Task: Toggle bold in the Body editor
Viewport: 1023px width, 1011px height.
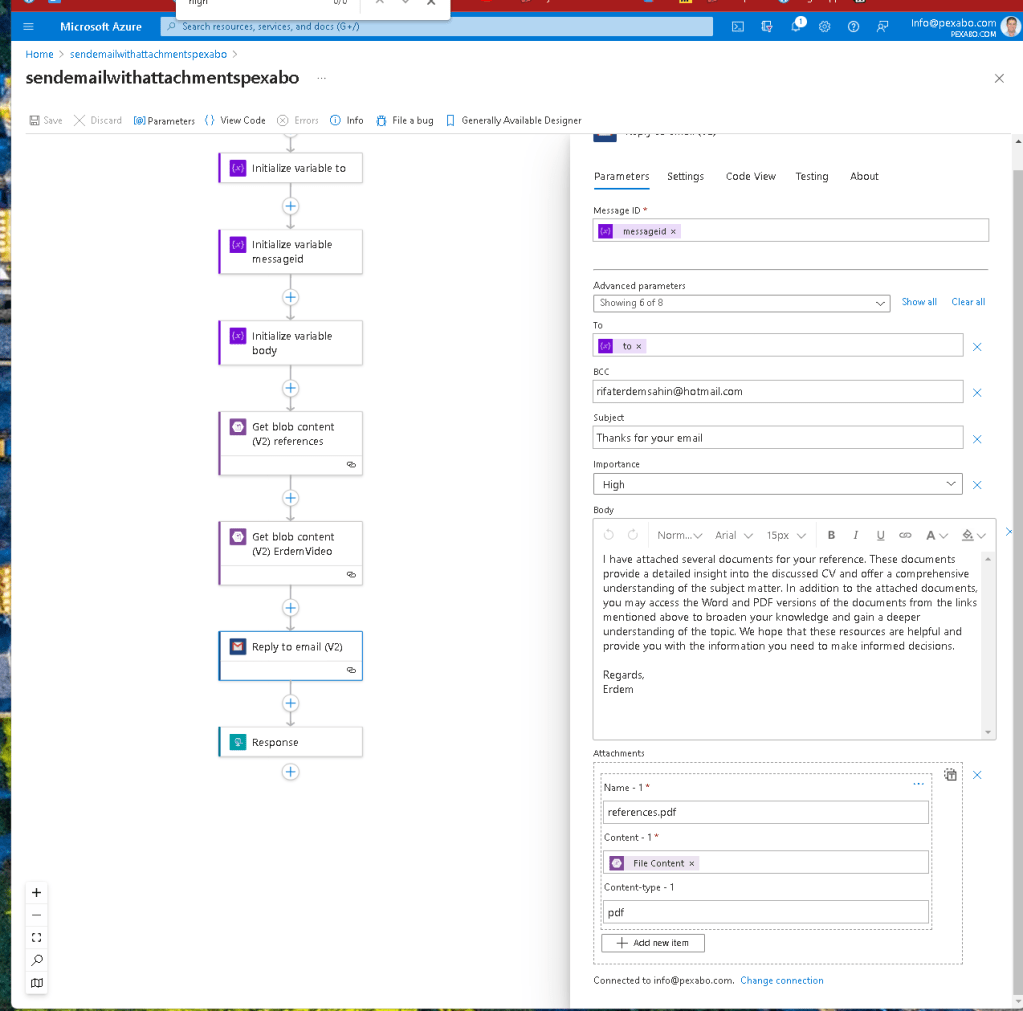Action: point(831,535)
